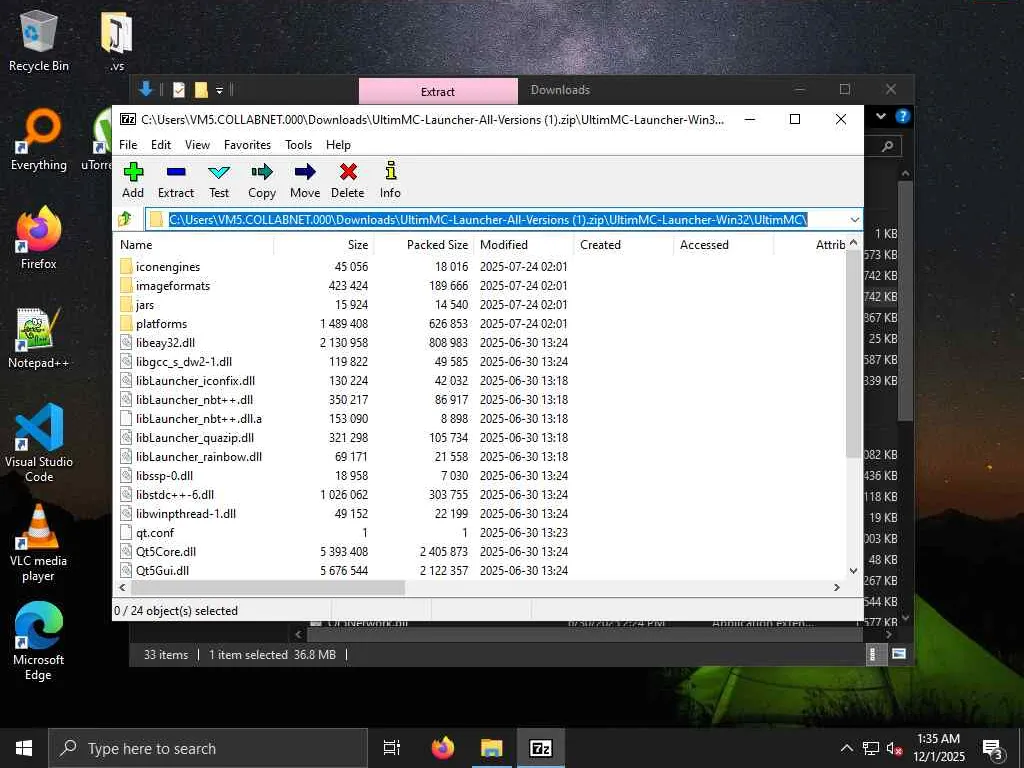Click the Explorer search magnifier icon

pyautogui.click(x=887, y=146)
